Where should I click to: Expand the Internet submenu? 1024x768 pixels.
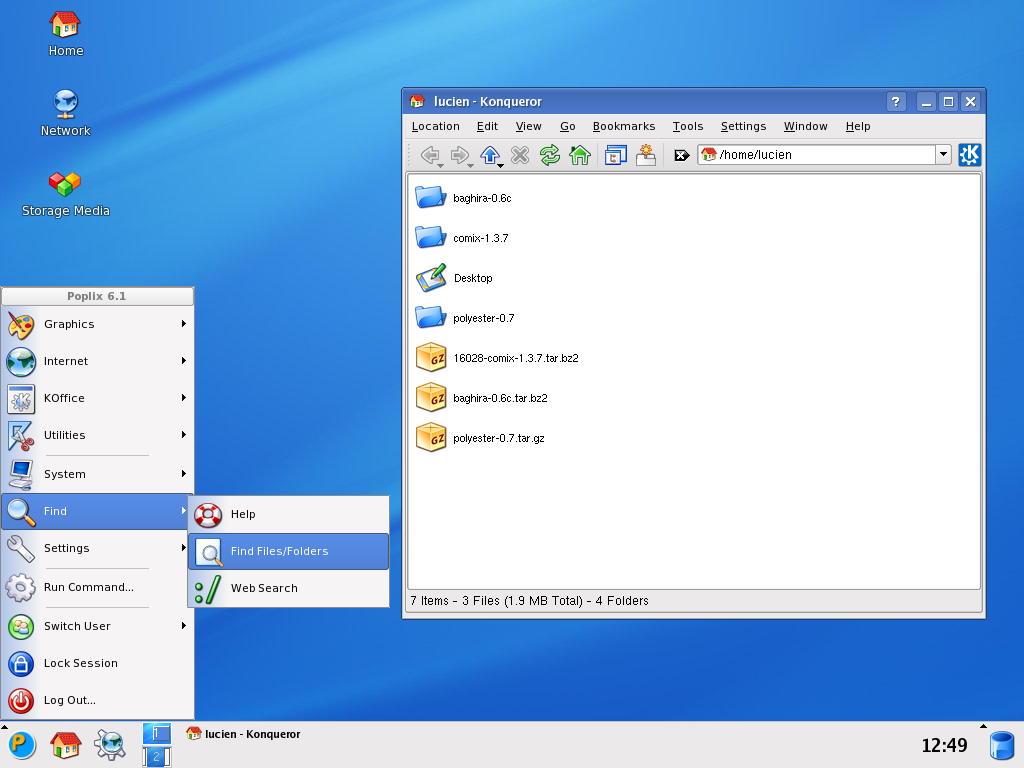coord(97,361)
